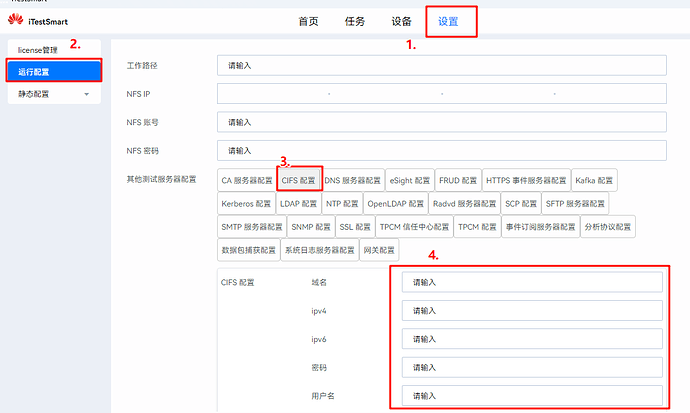Viewport: 690px width, 413px height.
Task: Click the NFS 账号 input field
Action: pyautogui.click(x=441, y=122)
